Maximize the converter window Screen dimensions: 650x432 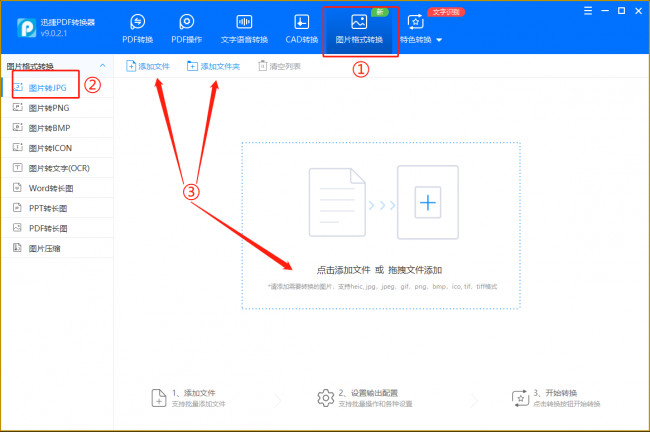pos(621,11)
